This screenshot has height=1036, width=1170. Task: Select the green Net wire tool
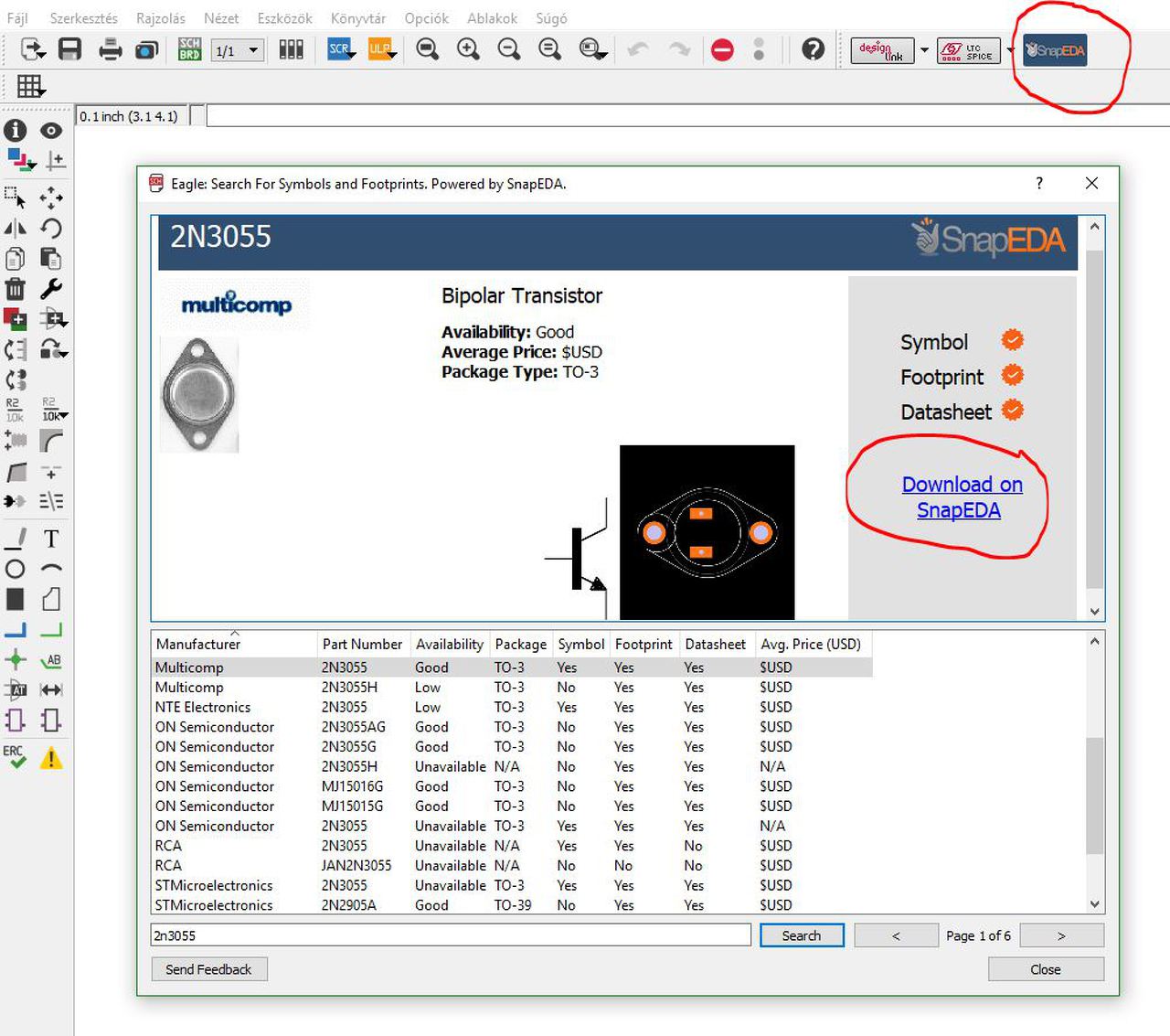click(51, 629)
